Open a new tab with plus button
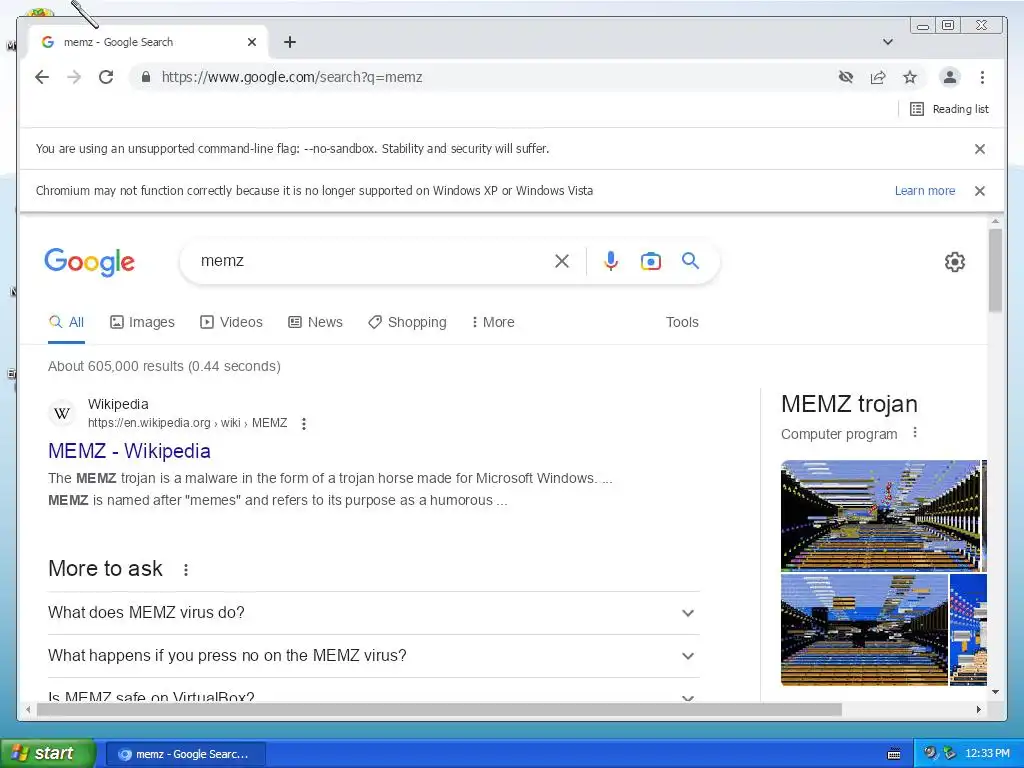Image resolution: width=1024 pixels, height=768 pixels. (290, 42)
